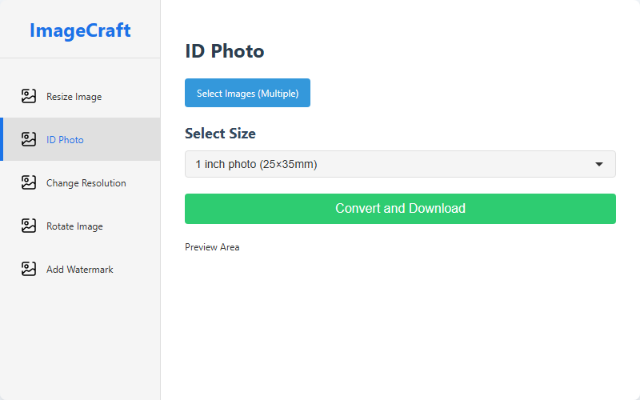Click the Change Resolution sidebar icon
640x400 pixels.
point(29,182)
